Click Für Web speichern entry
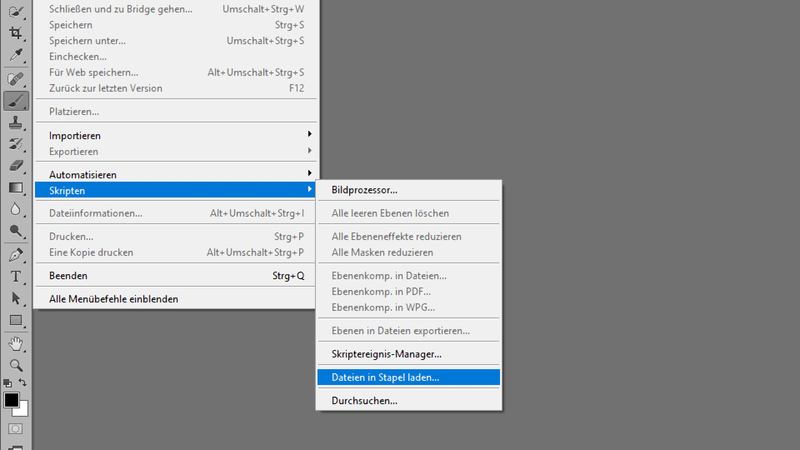The width and height of the screenshot is (800, 450). pyautogui.click(x=176, y=72)
